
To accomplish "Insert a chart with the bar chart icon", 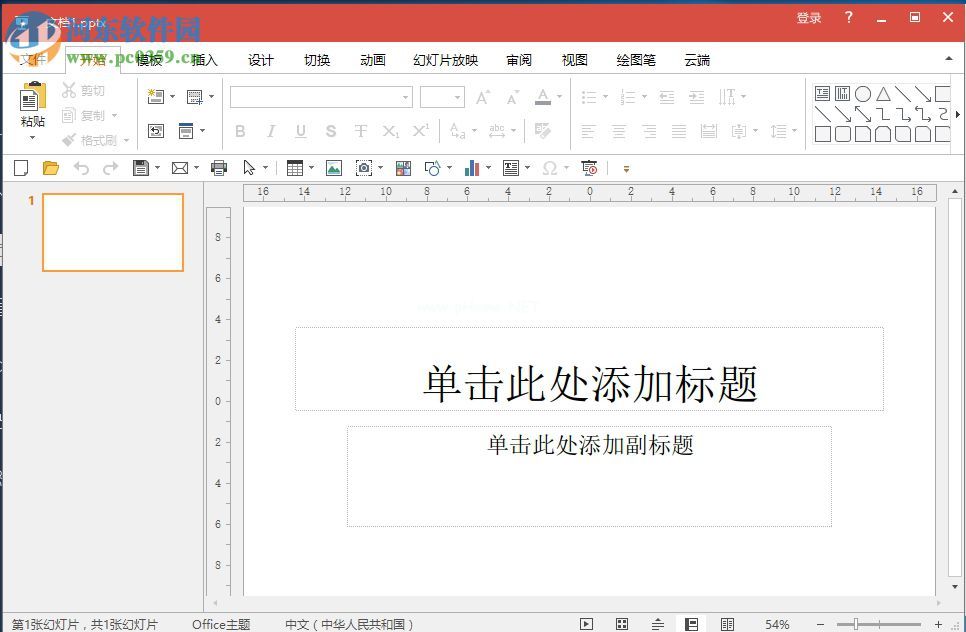I will (471, 167).
